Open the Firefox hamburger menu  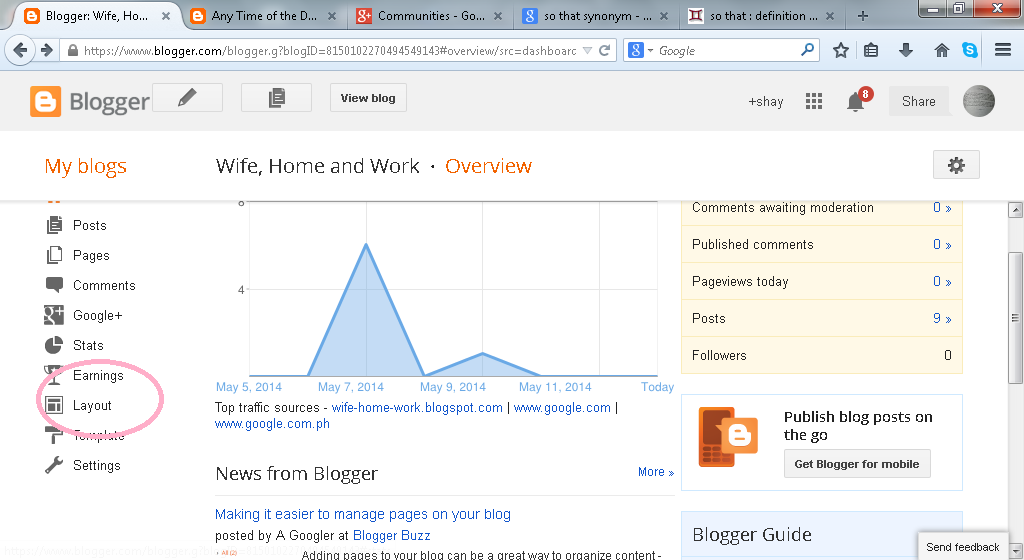click(x=1003, y=50)
